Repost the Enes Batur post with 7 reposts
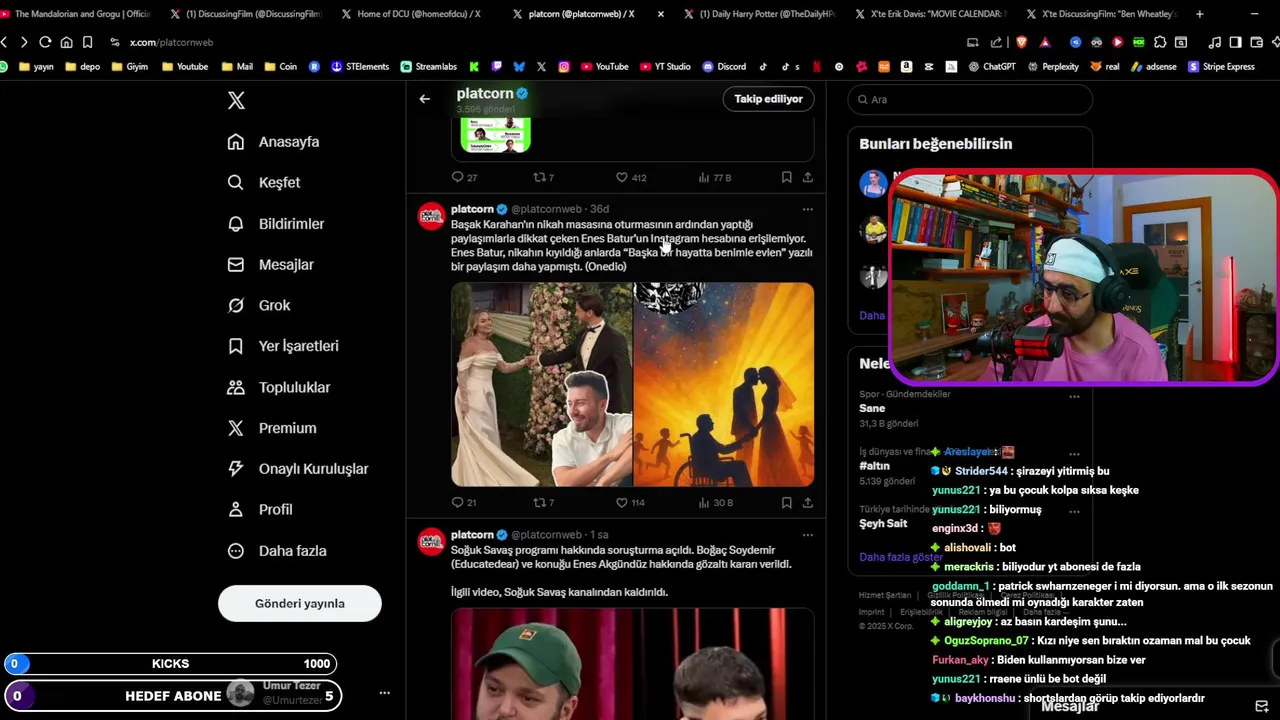Screen dimensions: 1280x720 [543, 502]
